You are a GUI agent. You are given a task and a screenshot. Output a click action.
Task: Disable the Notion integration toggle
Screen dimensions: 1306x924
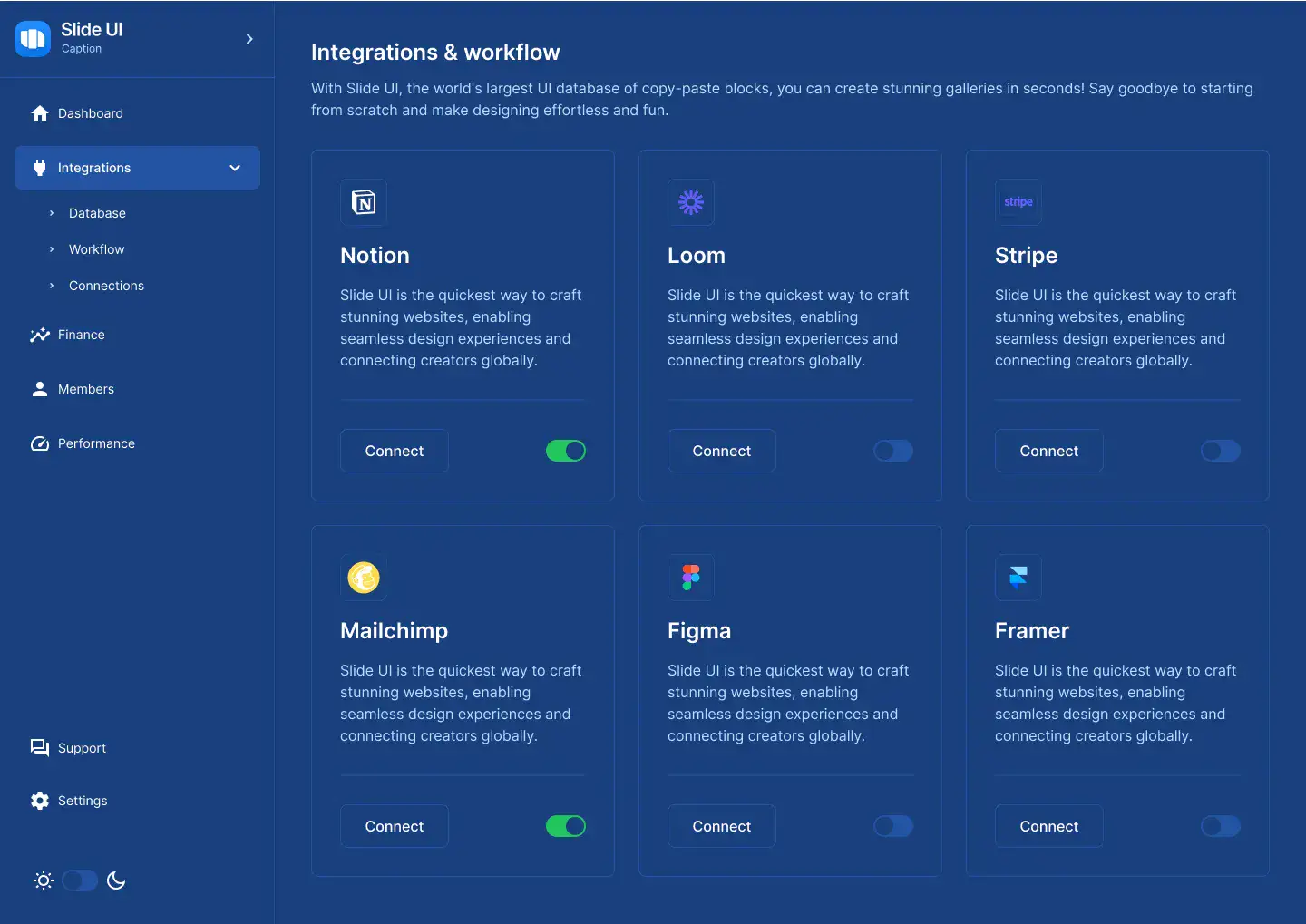(x=566, y=451)
